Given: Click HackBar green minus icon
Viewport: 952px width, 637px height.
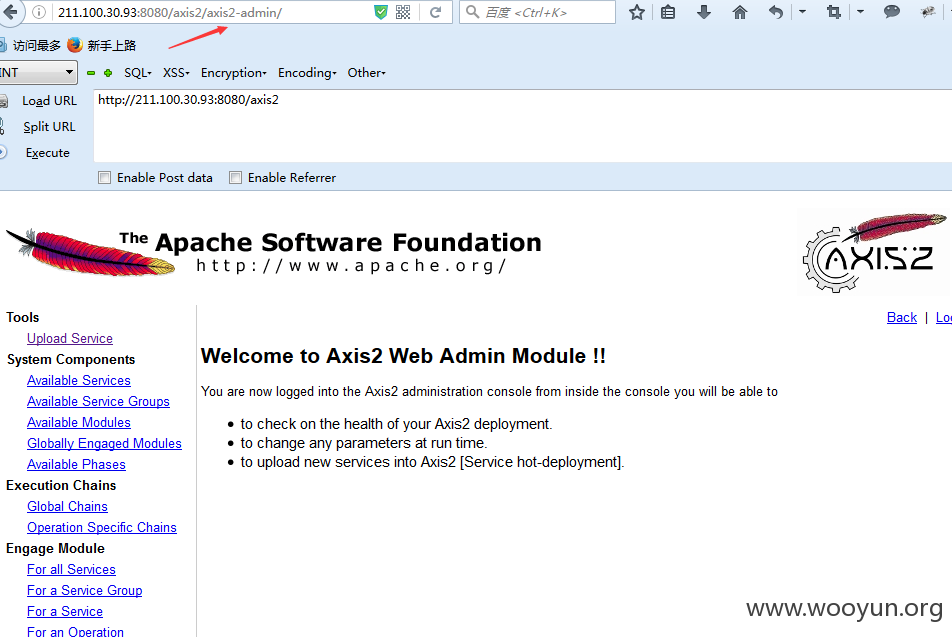Looking at the screenshot, I should pyautogui.click(x=91, y=73).
